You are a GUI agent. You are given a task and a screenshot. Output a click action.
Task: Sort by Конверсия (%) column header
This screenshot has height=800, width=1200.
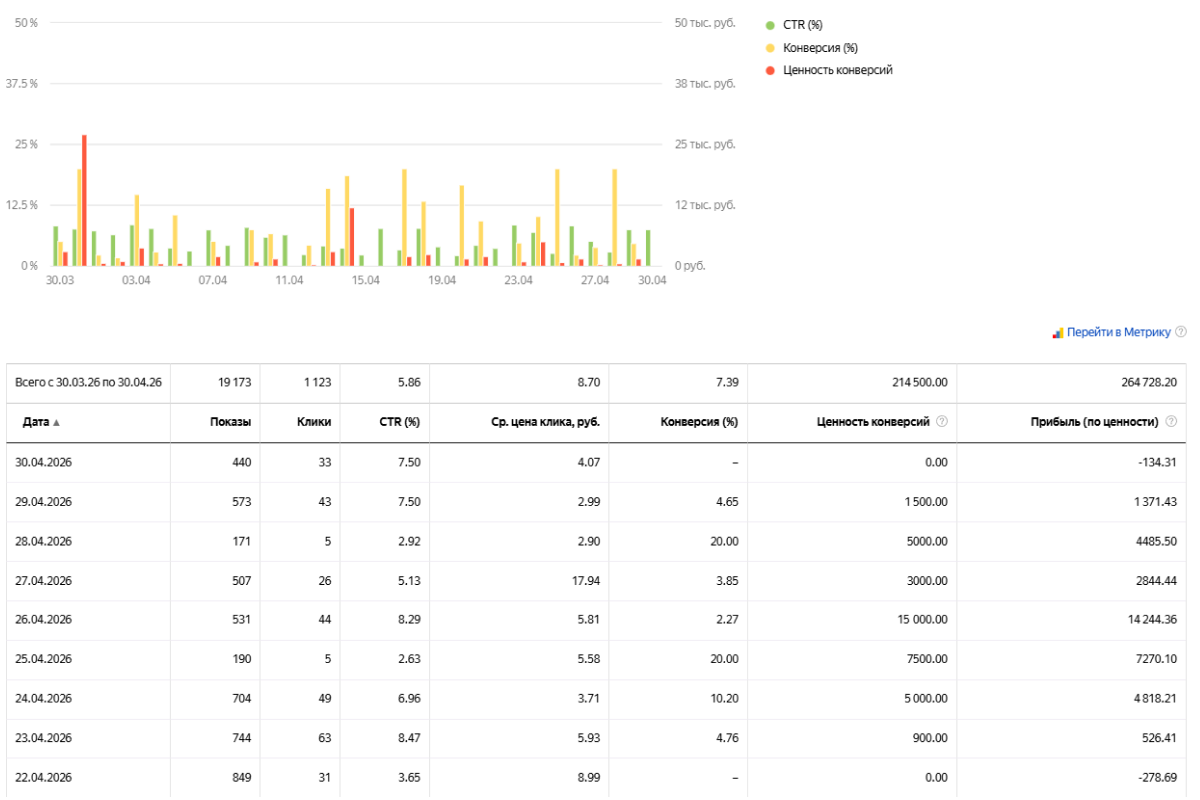click(699, 422)
